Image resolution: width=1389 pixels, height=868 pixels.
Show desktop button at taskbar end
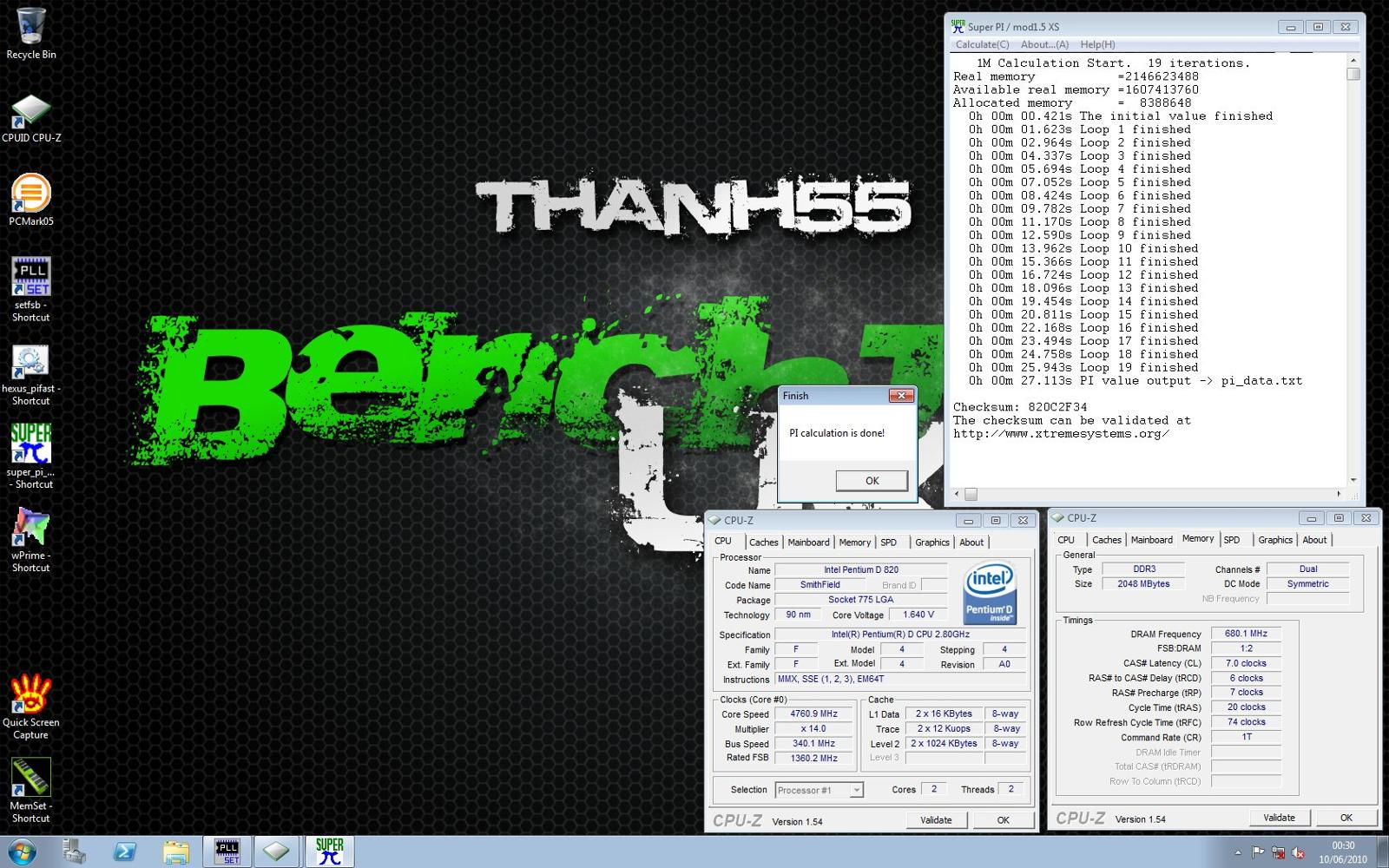click(1383, 852)
